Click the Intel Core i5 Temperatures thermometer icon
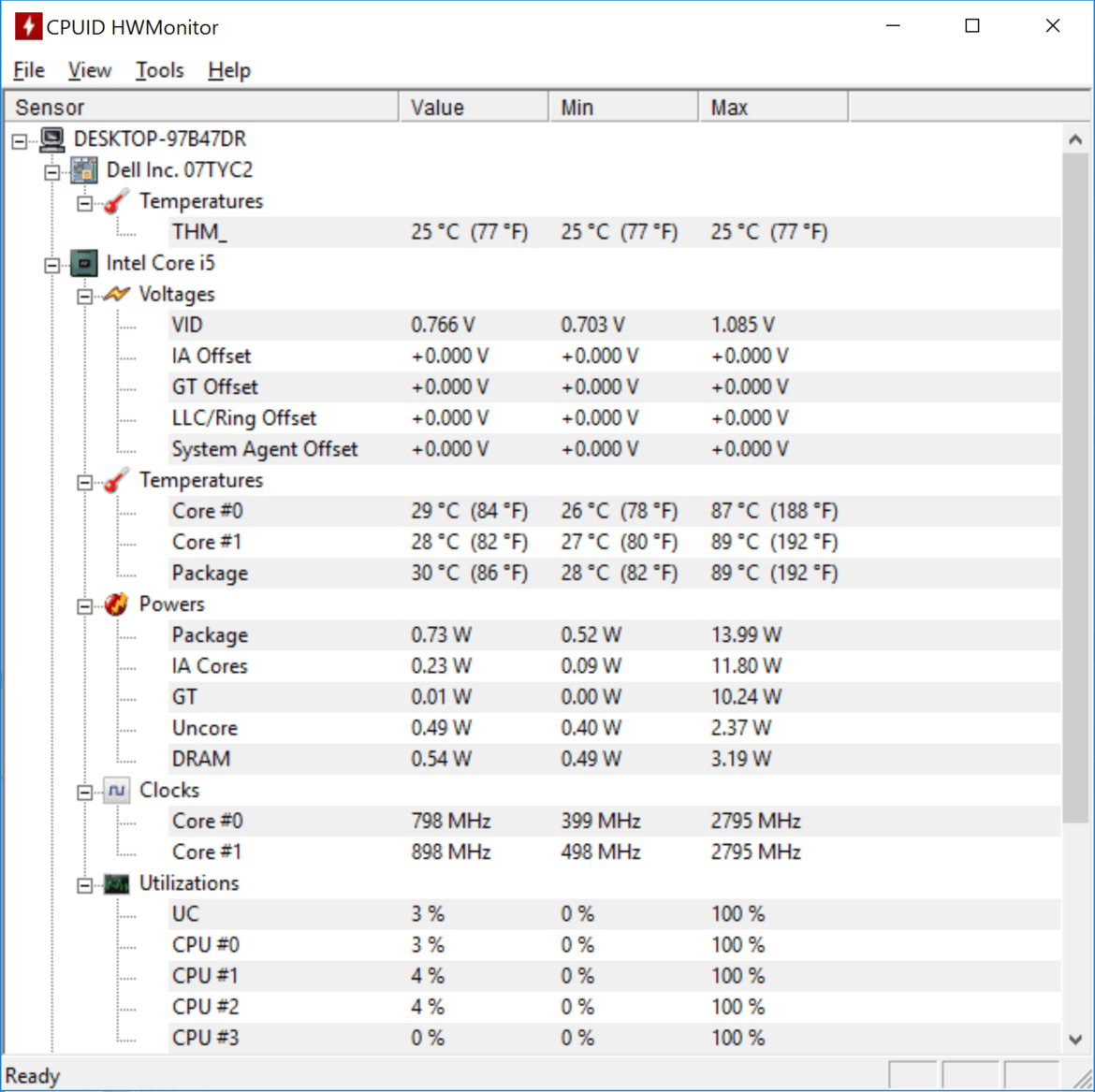 (x=117, y=480)
